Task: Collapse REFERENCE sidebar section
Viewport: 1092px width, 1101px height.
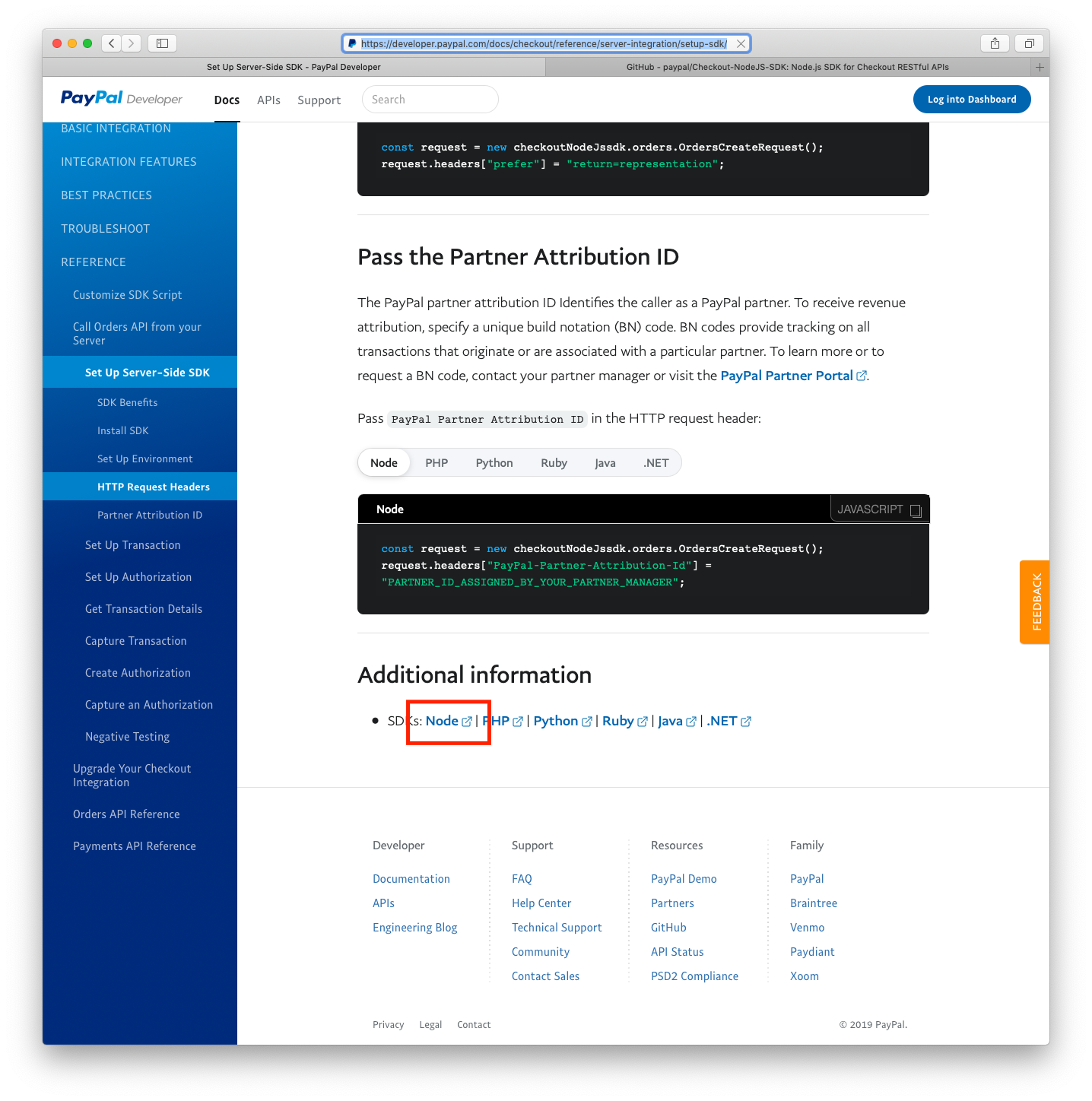Action: pyautogui.click(x=94, y=262)
